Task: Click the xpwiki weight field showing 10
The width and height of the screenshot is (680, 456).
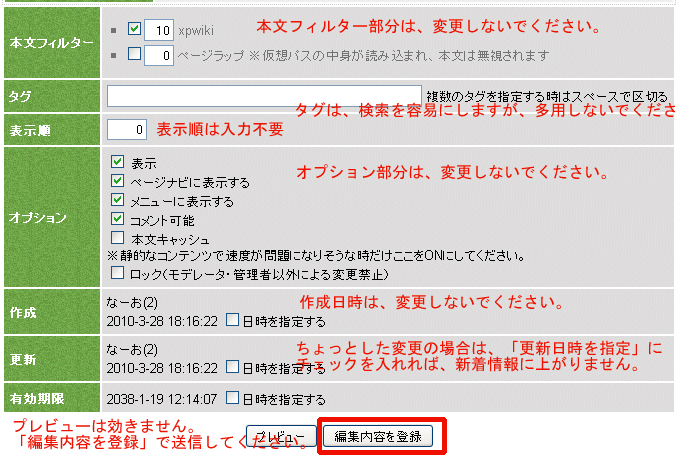Action: (x=159, y=32)
